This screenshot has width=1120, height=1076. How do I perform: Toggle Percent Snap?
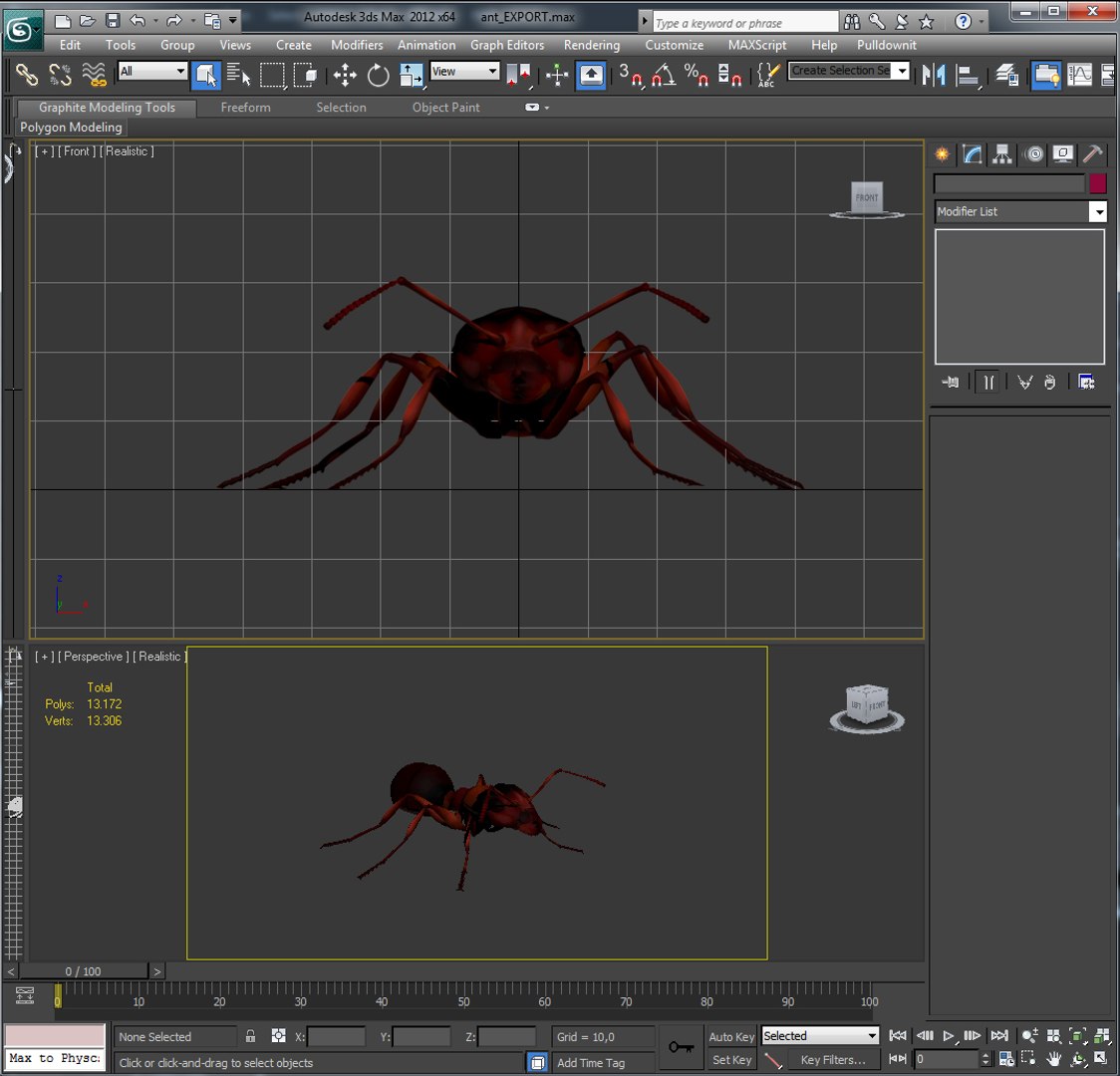pos(697,75)
